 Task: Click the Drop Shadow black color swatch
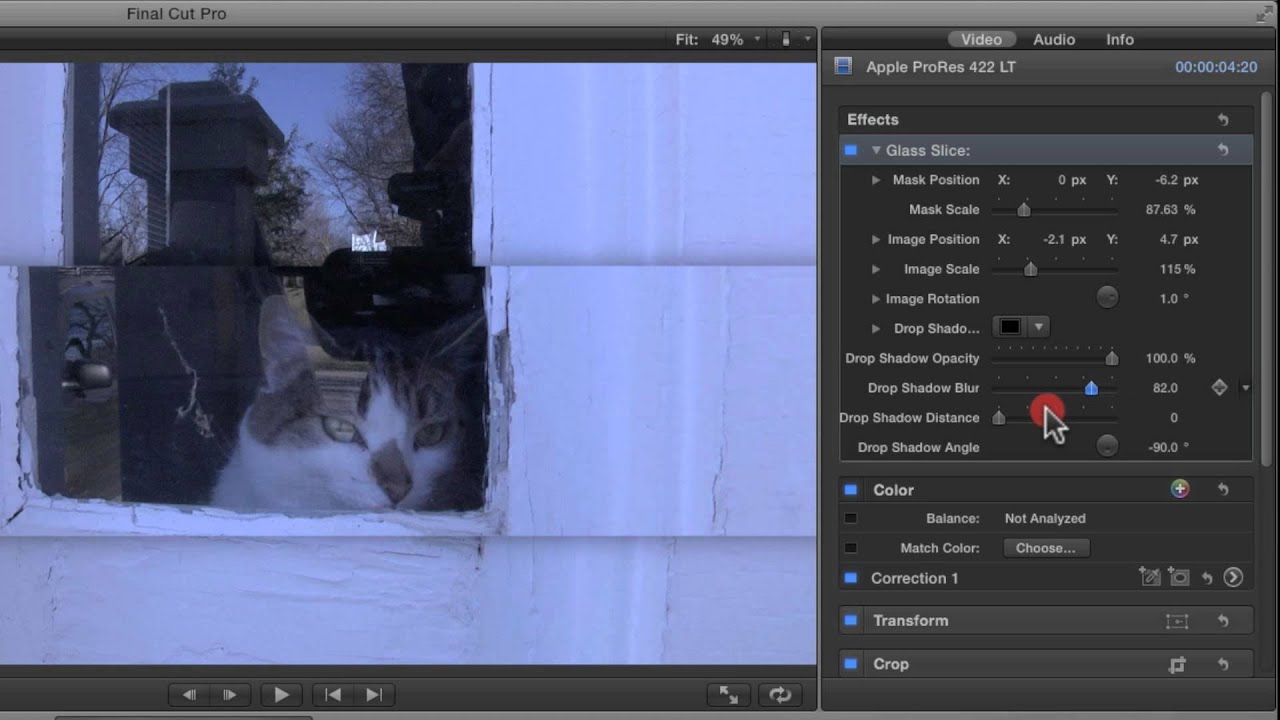coord(1010,327)
